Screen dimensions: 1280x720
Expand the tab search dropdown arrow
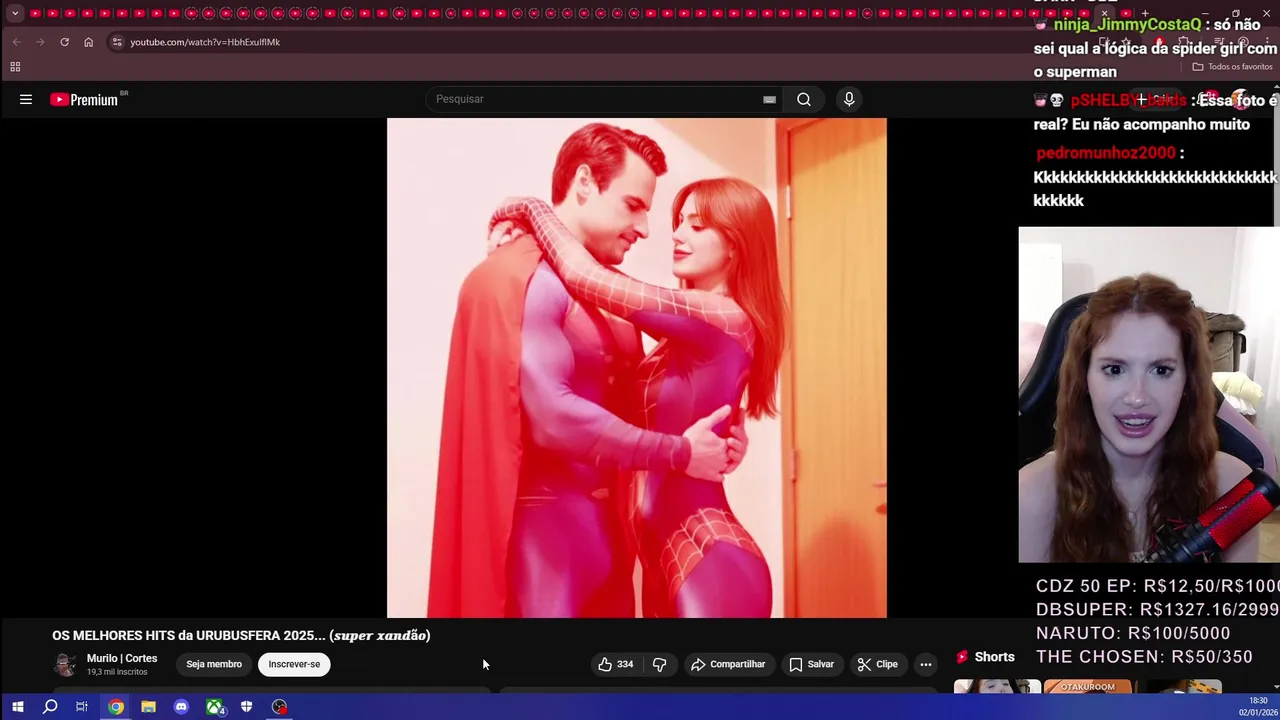click(x=15, y=13)
